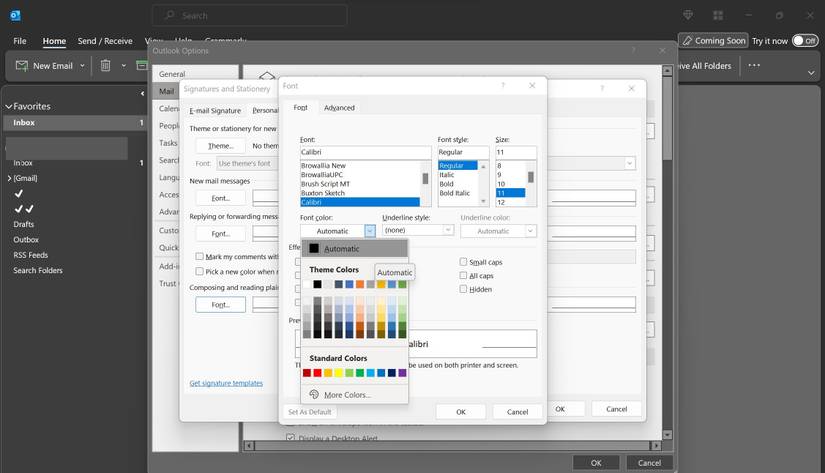Click the Delete trash can icon

tap(105, 66)
